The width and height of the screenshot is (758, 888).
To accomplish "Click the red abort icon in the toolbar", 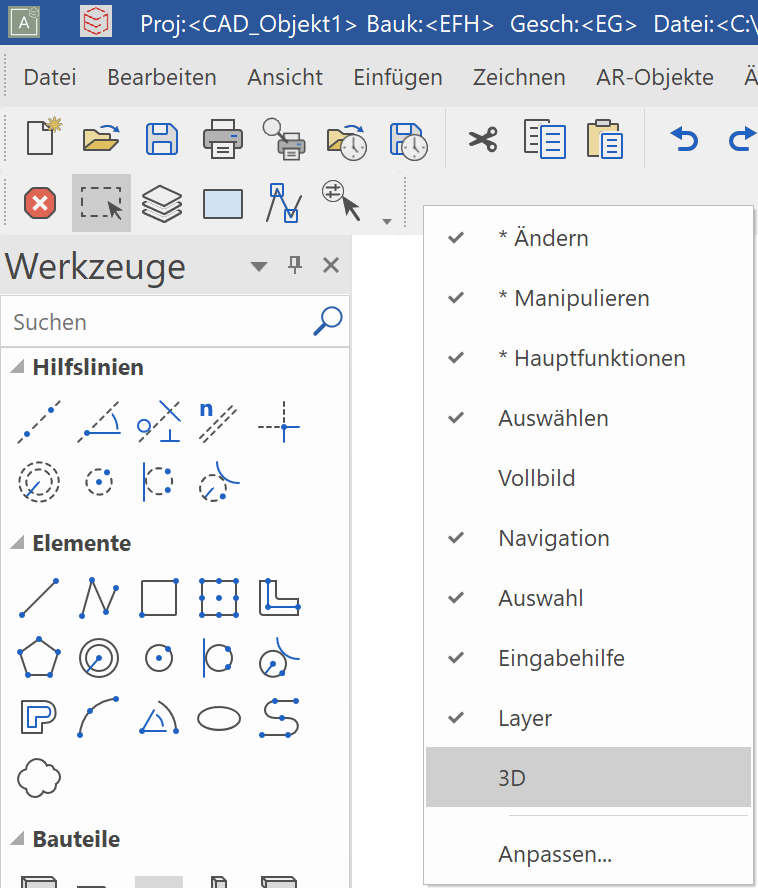I will [x=39, y=203].
